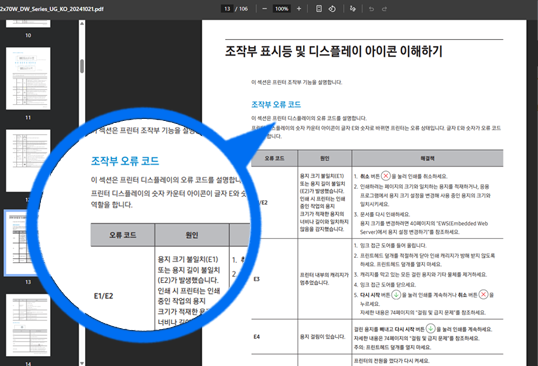Click the heading '조작부 표시등 및 디스플레이 아이콘 이해하기'
Screen dimensions: 538x366
click(x=334, y=51)
